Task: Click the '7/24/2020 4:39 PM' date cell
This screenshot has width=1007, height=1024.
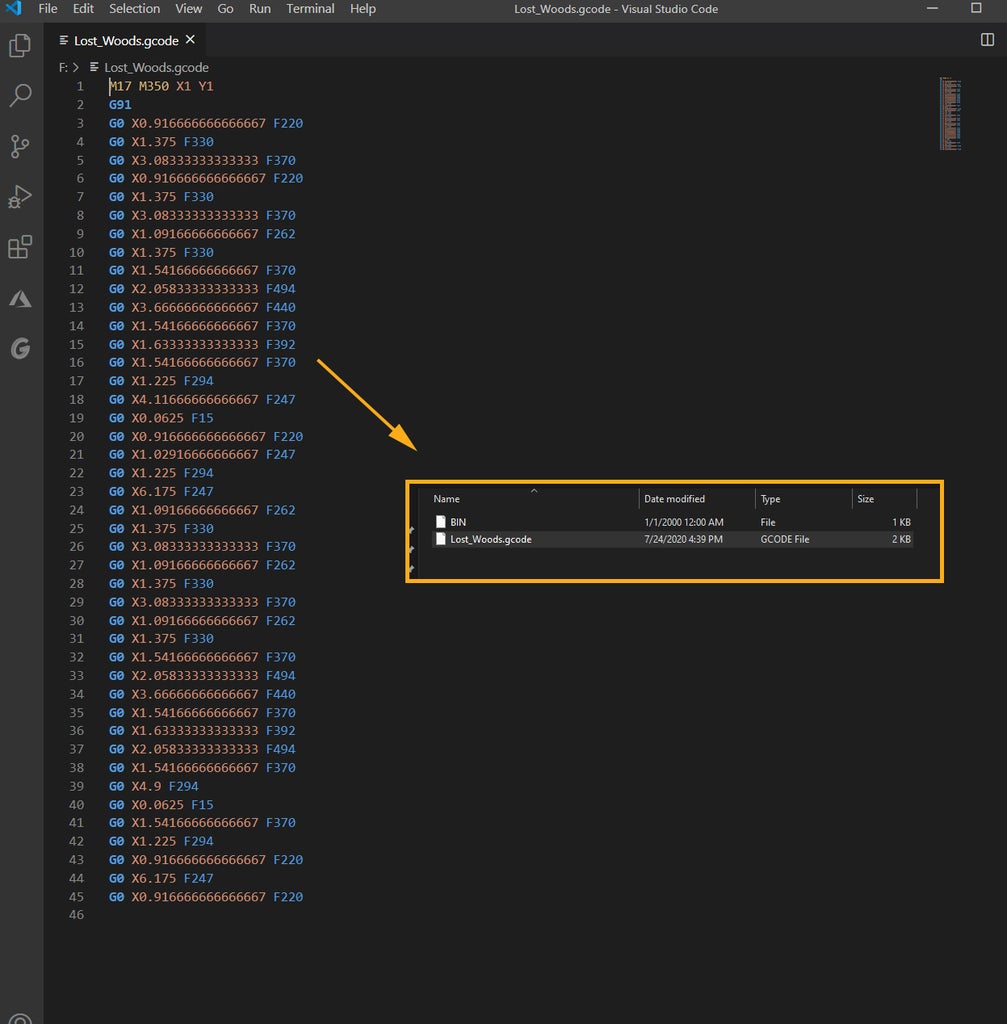Action: point(683,539)
